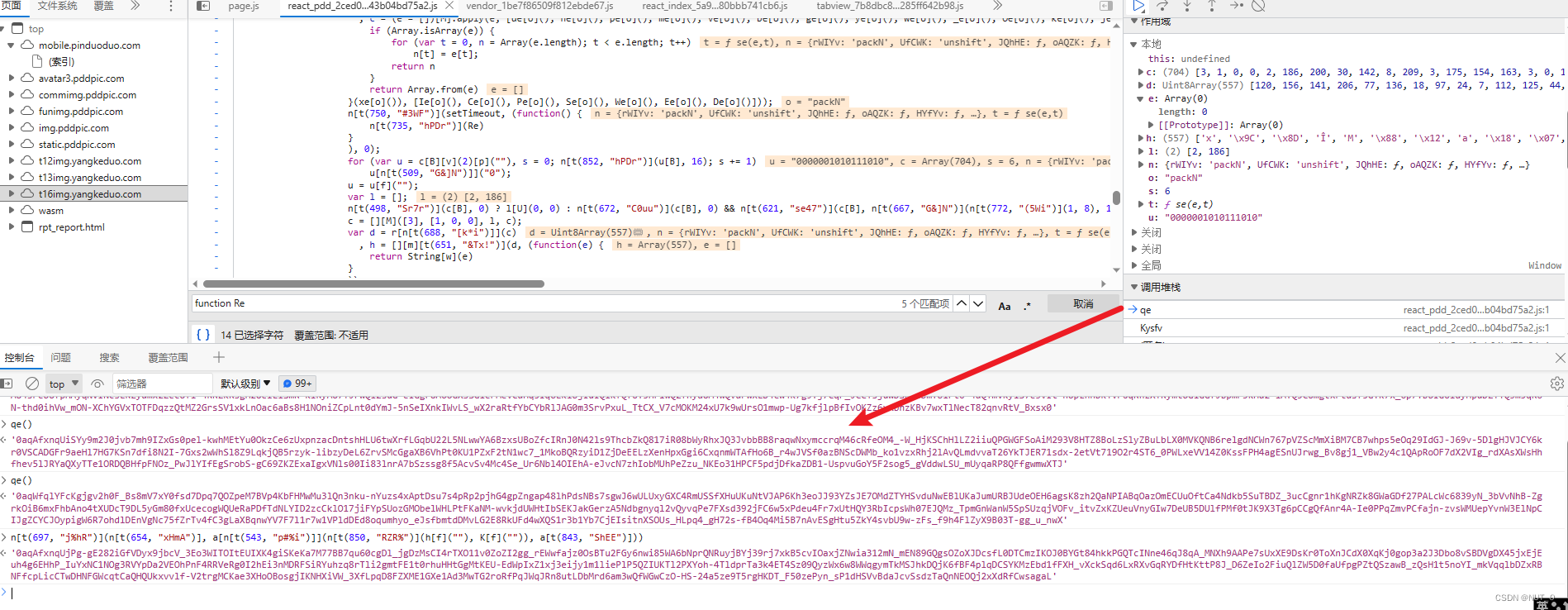Toggle match-case Aa search option
The image size is (1568, 610).
pyautogui.click(x=1005, y=306)
